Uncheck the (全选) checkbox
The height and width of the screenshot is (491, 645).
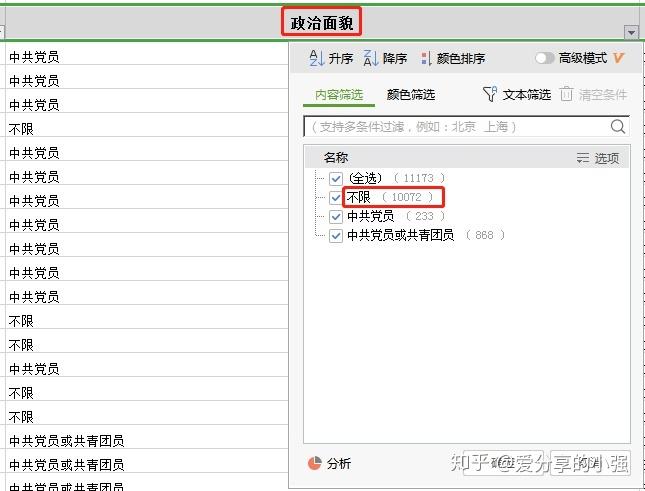click(336, 178)
